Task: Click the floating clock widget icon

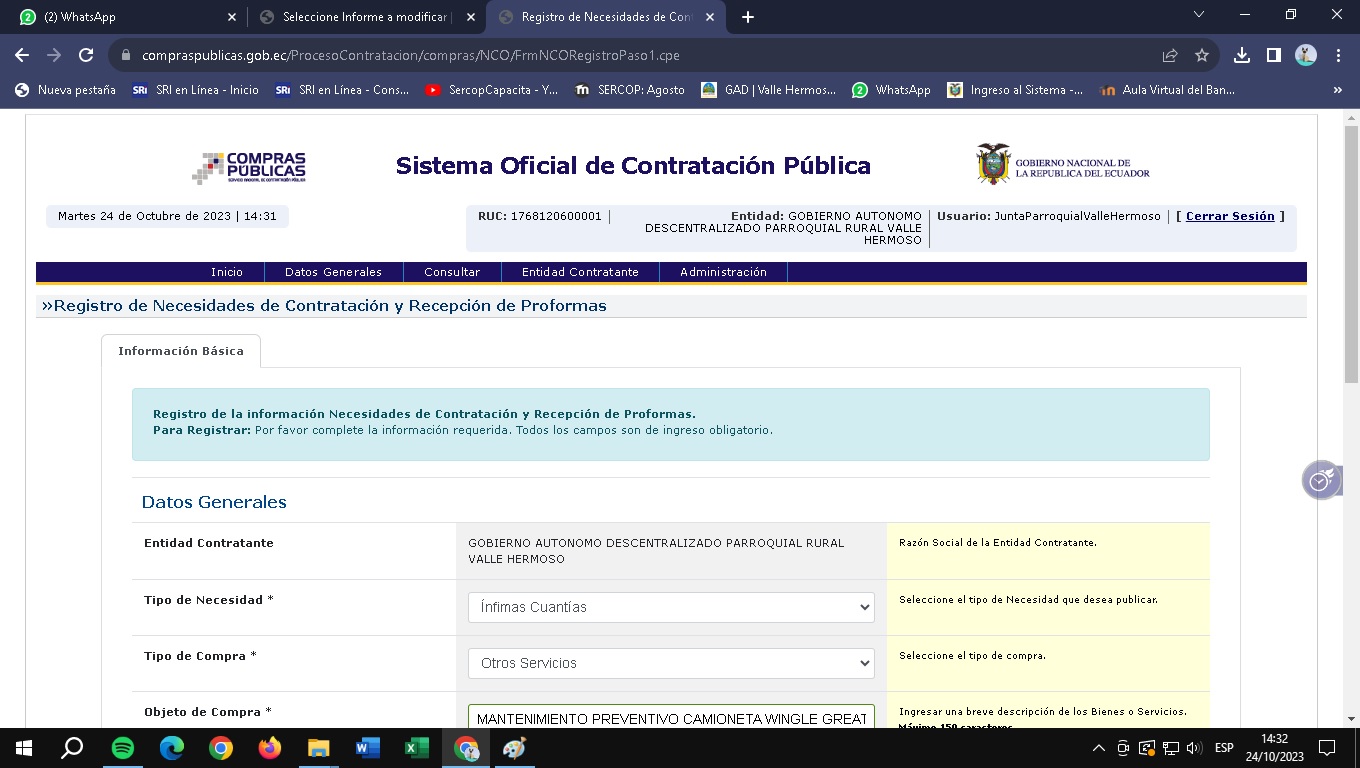Action: (1320, 480)
